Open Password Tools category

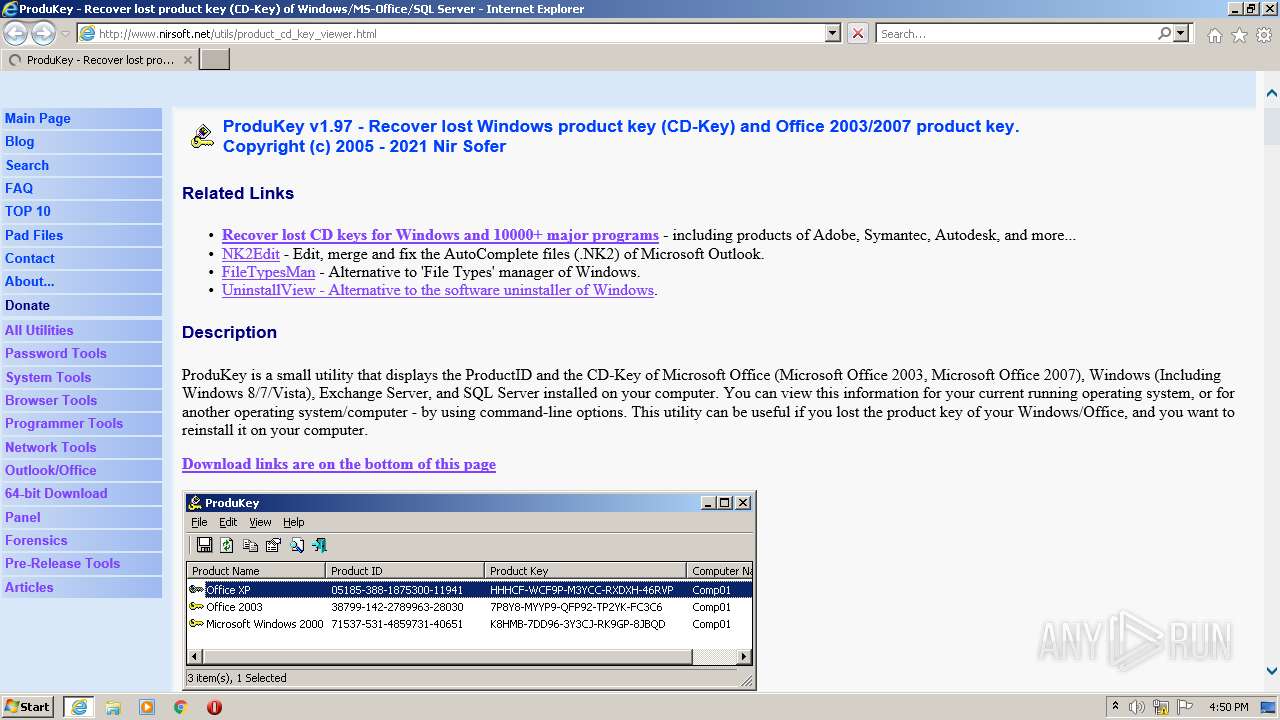(x=81, y=353)
